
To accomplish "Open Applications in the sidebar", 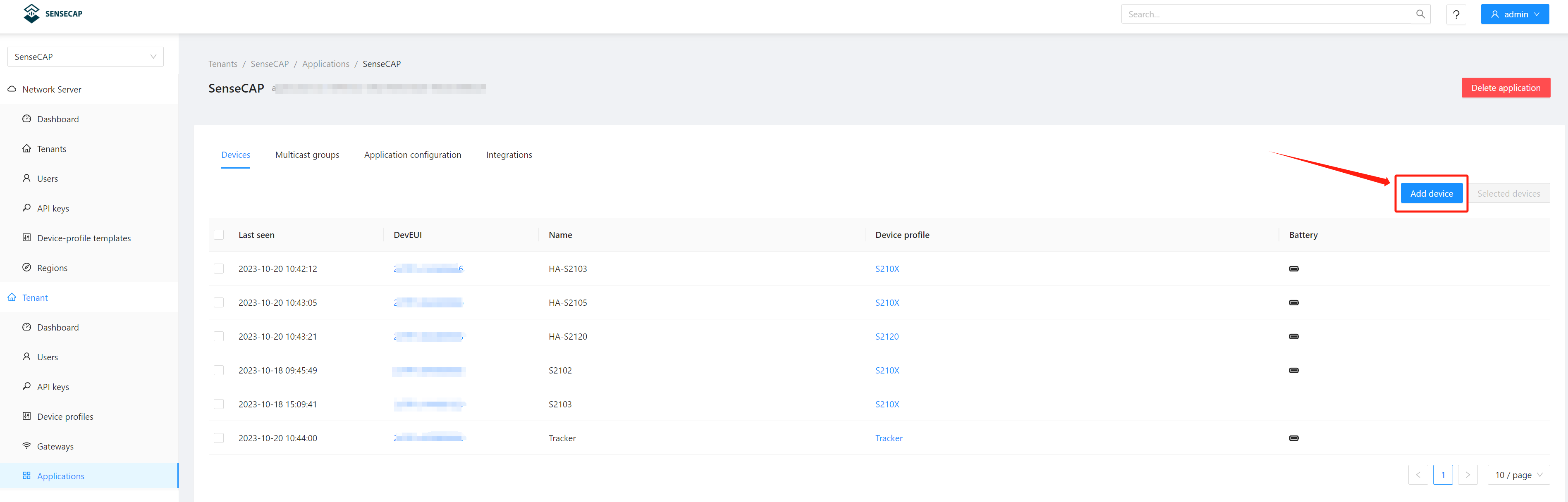I will (x=89, y=476).
